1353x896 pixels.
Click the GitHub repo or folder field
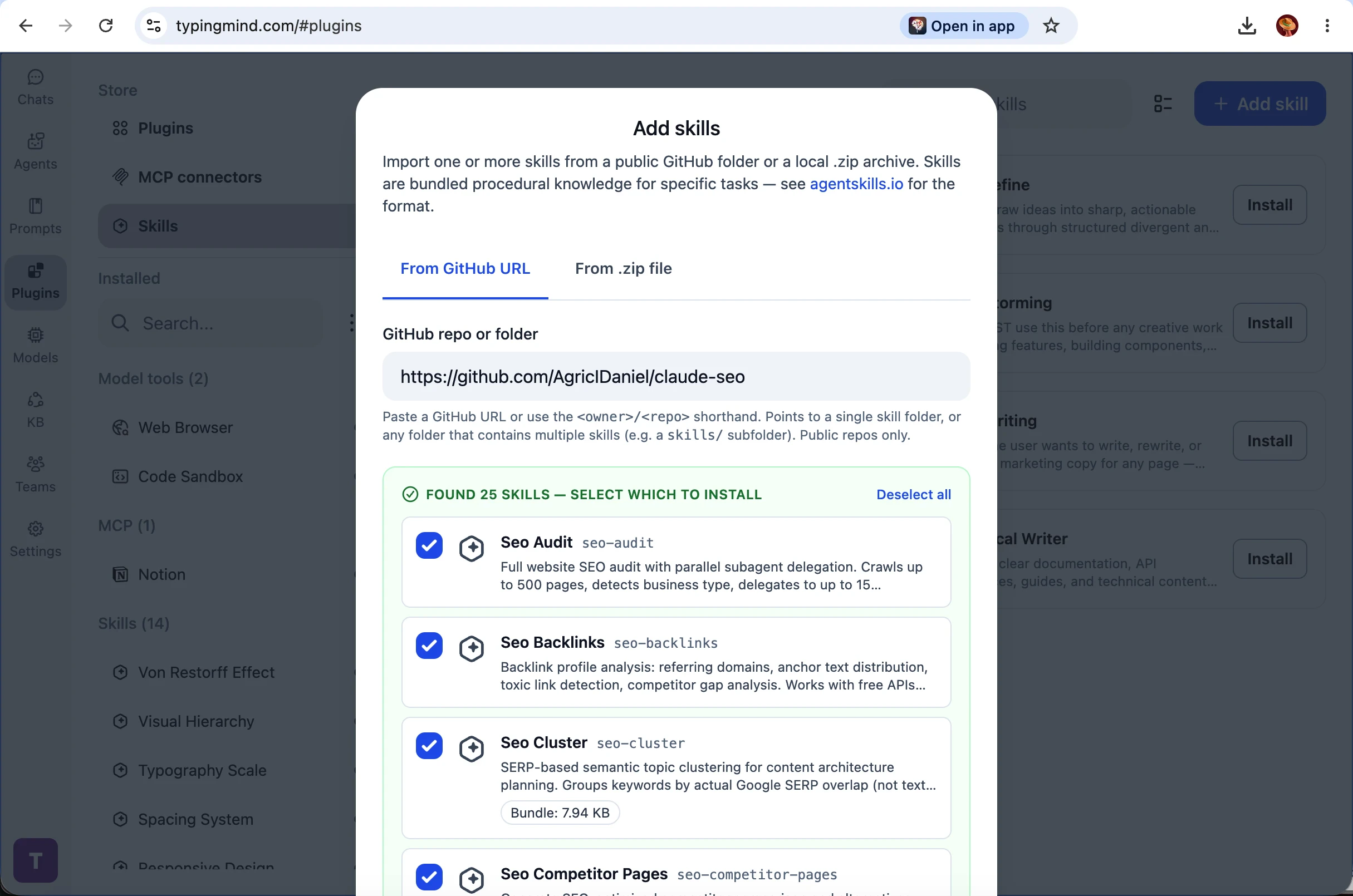(676, 377)
